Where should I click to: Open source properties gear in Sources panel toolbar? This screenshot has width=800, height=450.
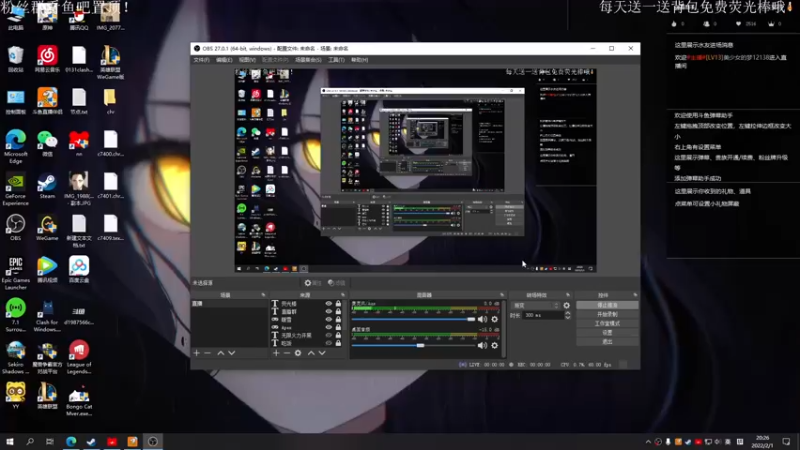pyautogui.click(x=298, y=353)
